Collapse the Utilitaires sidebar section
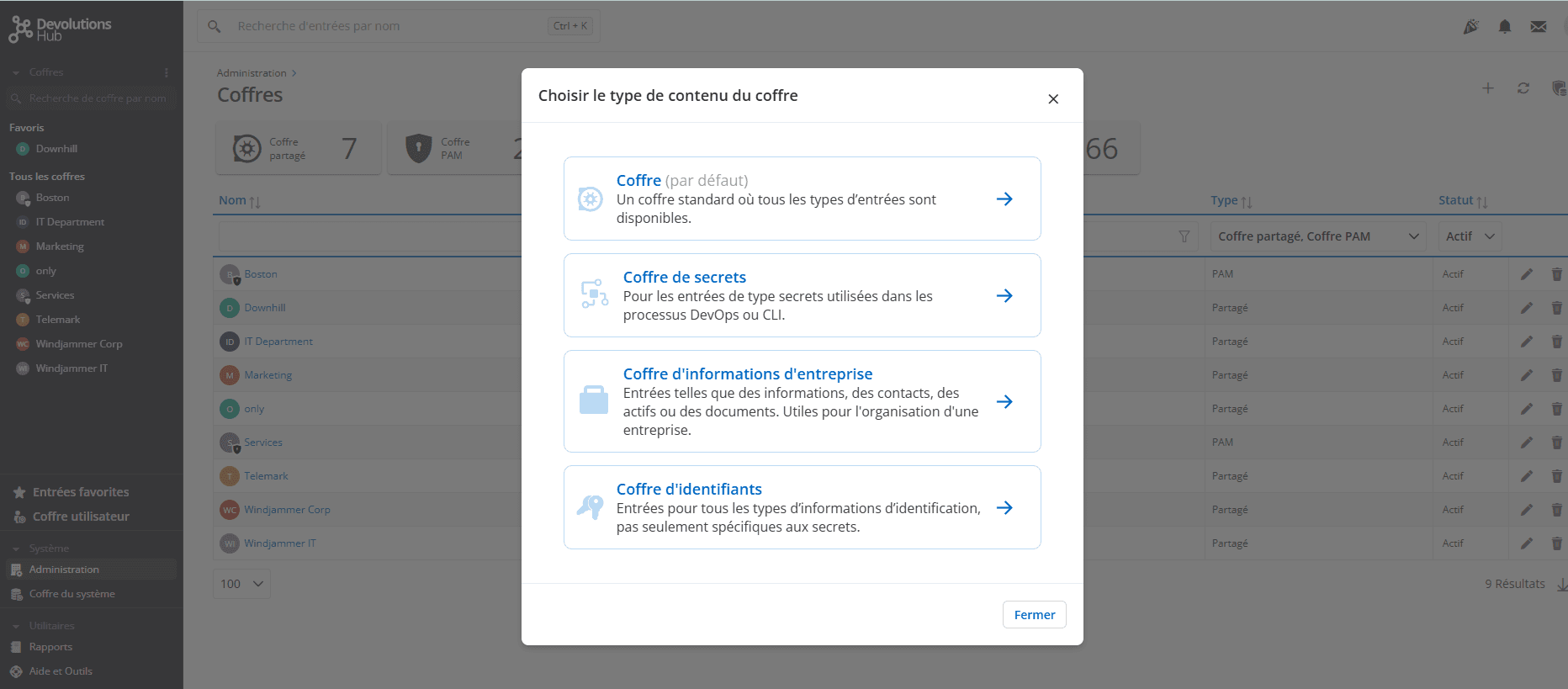1568x689 pixels. [16, 626]
